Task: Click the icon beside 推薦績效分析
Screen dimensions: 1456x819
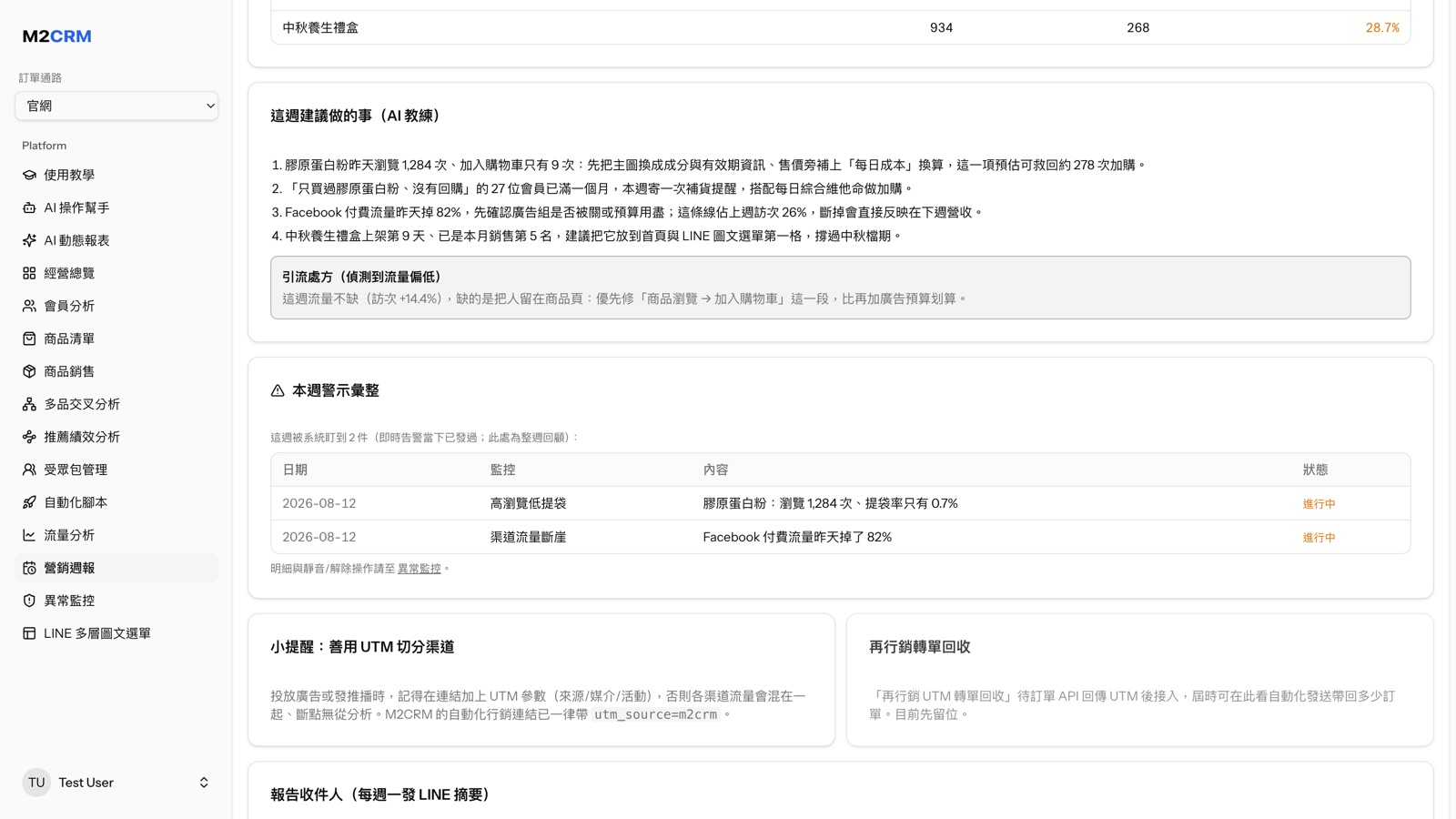Action: coord(29,437)
